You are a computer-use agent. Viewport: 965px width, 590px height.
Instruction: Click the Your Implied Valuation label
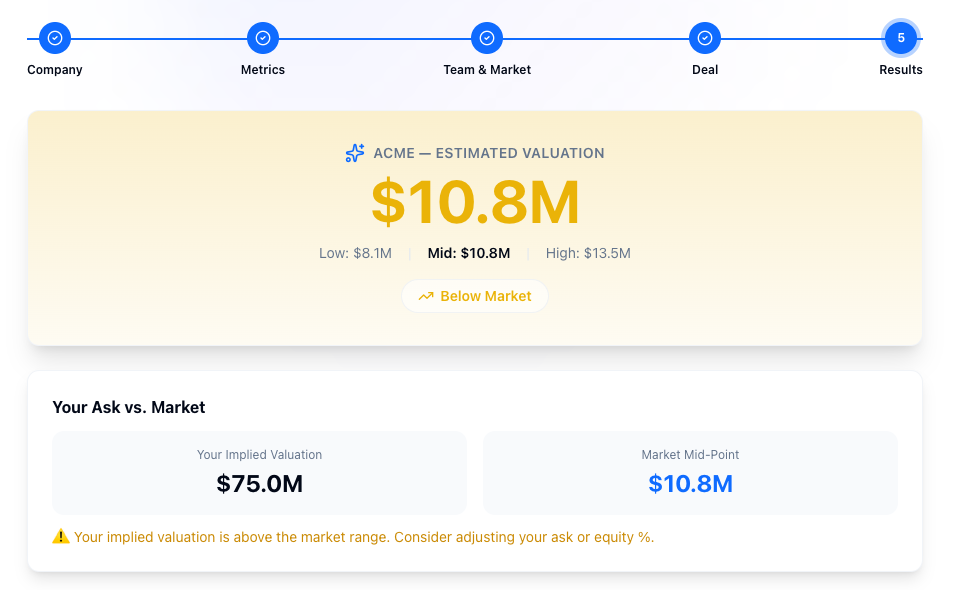259,455
